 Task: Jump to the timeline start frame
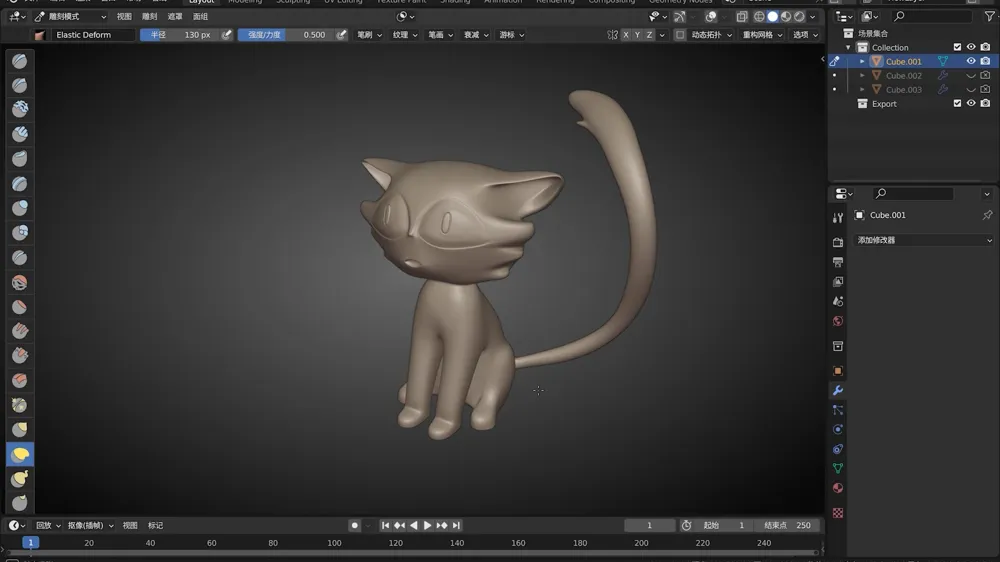[x=385, y=526]
